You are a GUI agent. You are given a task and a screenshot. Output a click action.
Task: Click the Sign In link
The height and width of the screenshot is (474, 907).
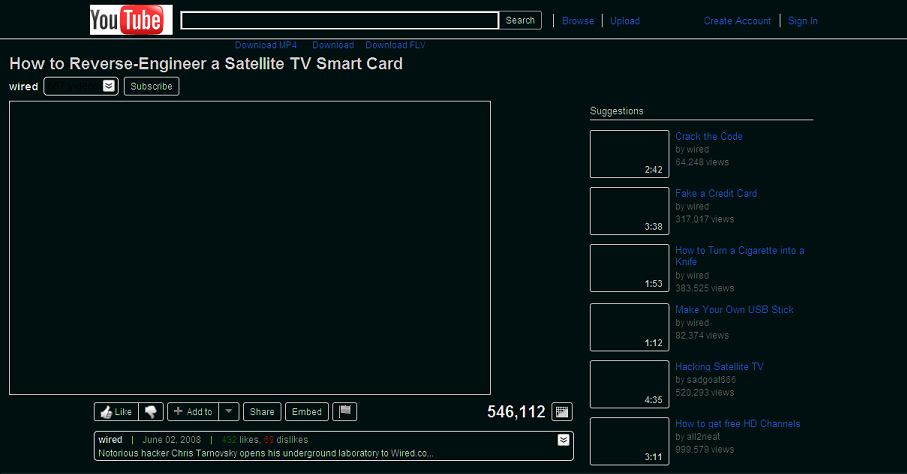(x=802, y=21)
